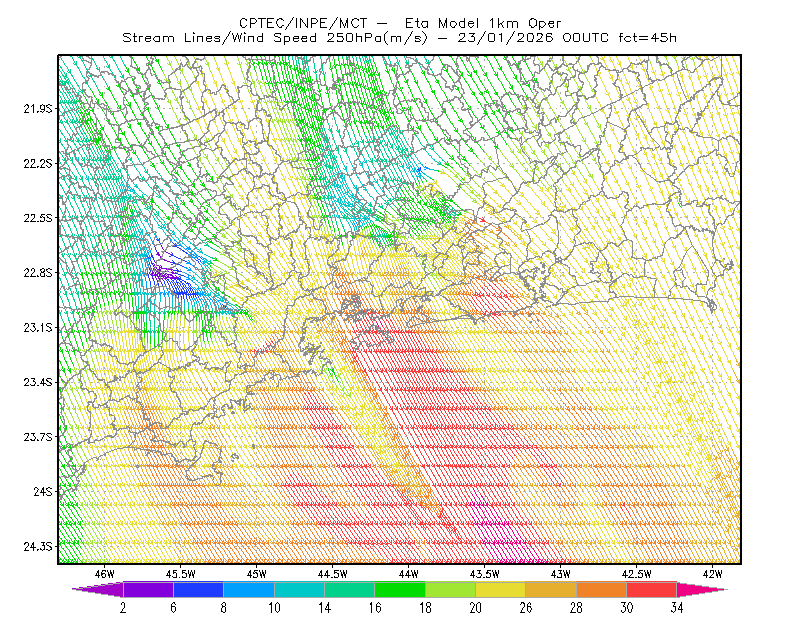Click the latitude label 22.2S
800x618 pixels.
tap(38, 163)
